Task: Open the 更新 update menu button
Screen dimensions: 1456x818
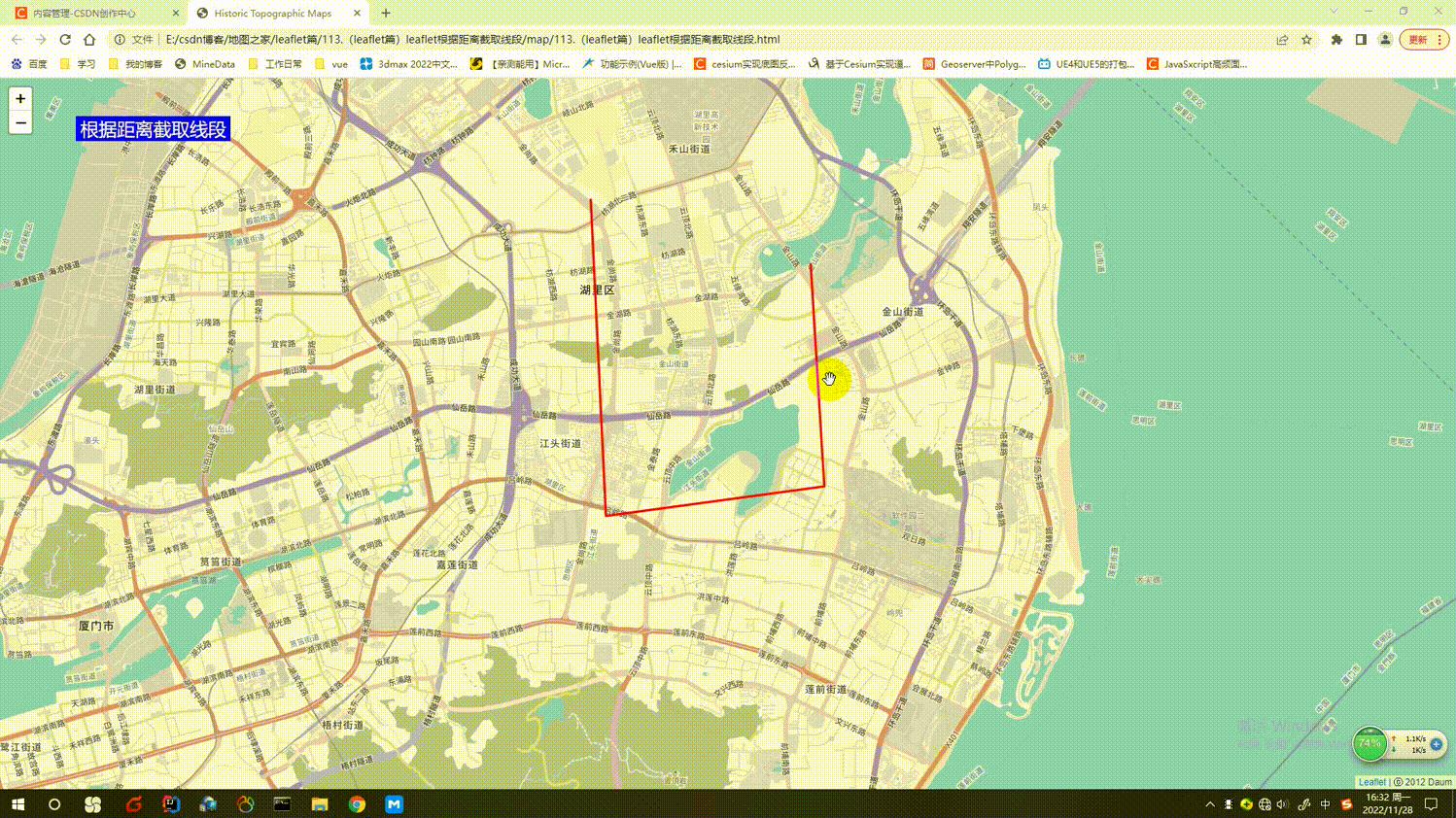Action: [x=1424, y=40]
